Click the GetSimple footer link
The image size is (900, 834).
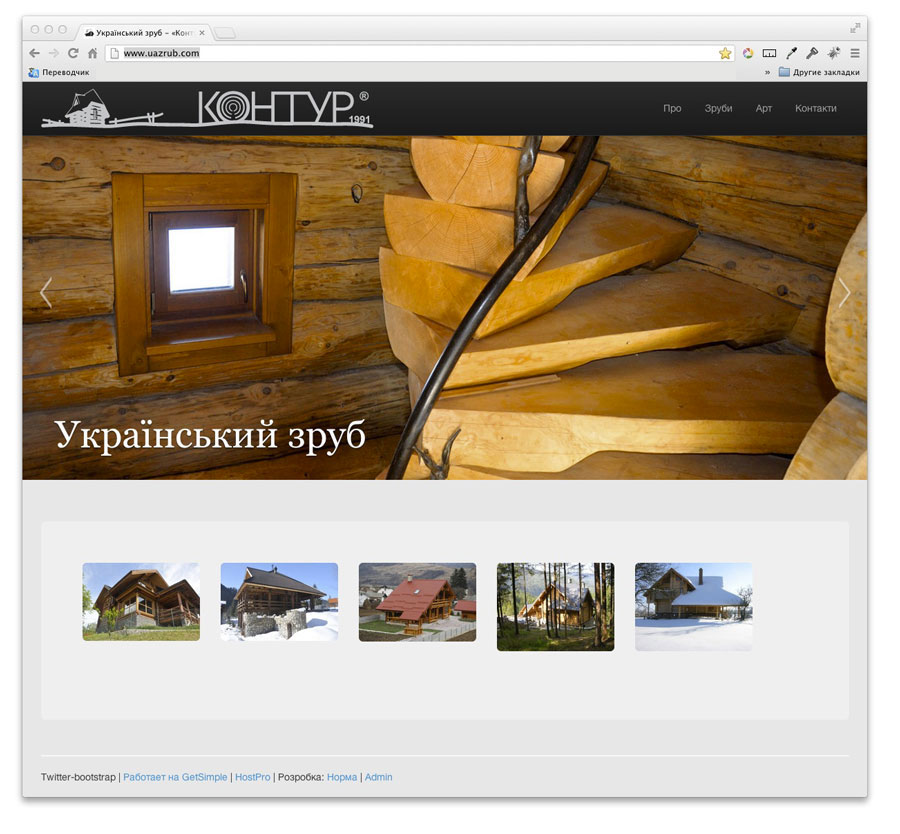point(202,776)
